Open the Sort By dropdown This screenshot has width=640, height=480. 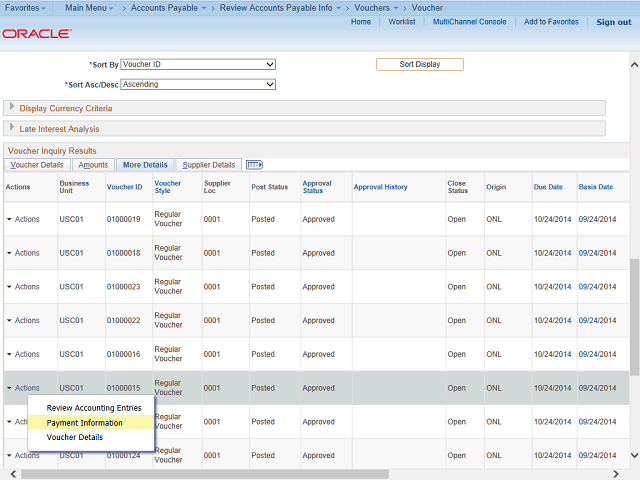(x=198, y=65)
